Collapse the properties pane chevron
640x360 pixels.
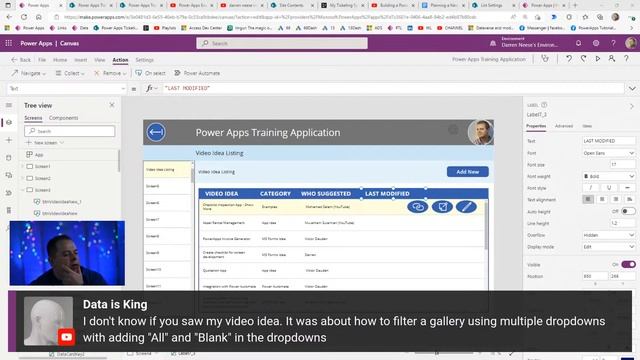632,106
